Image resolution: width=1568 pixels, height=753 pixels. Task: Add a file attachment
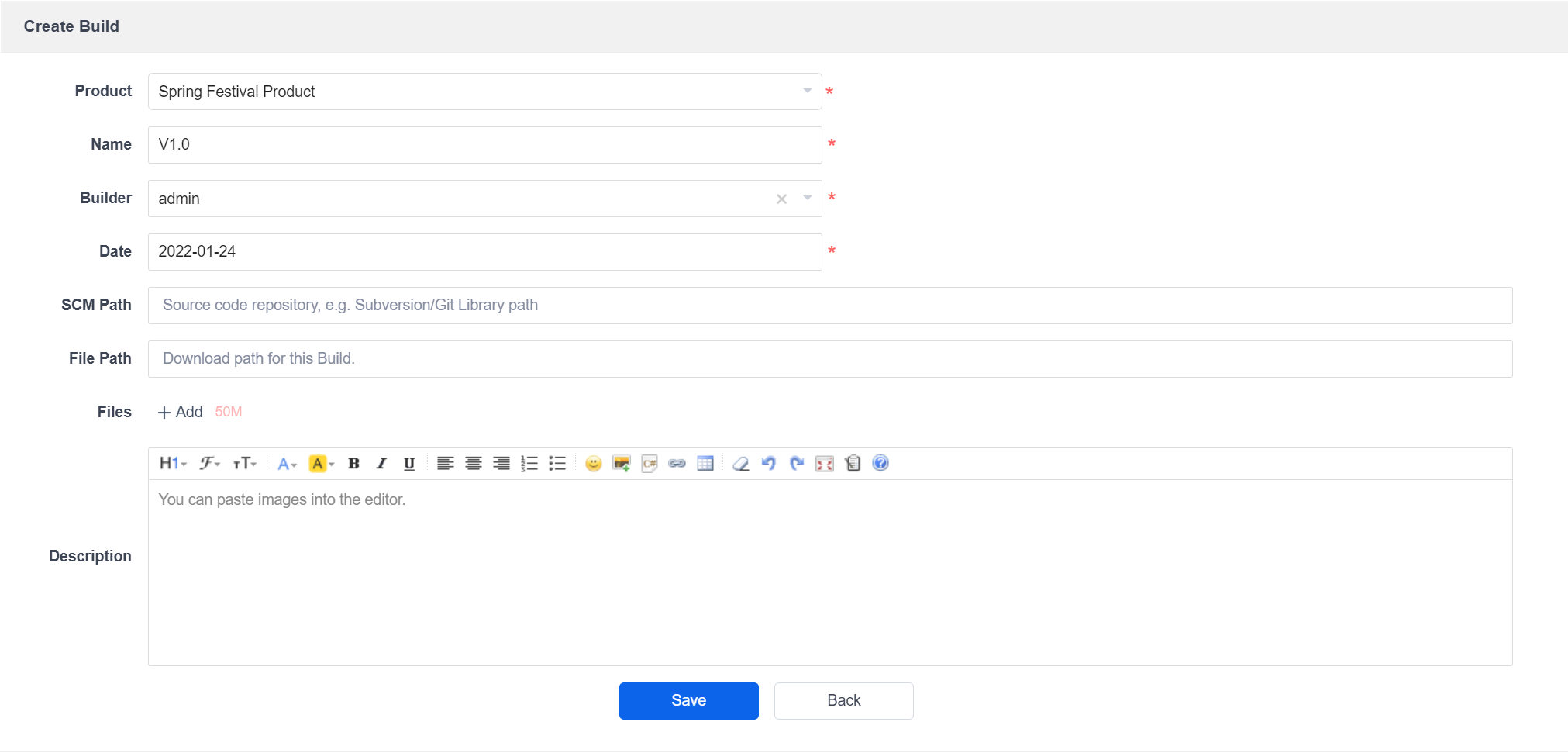tap(181, 413)
